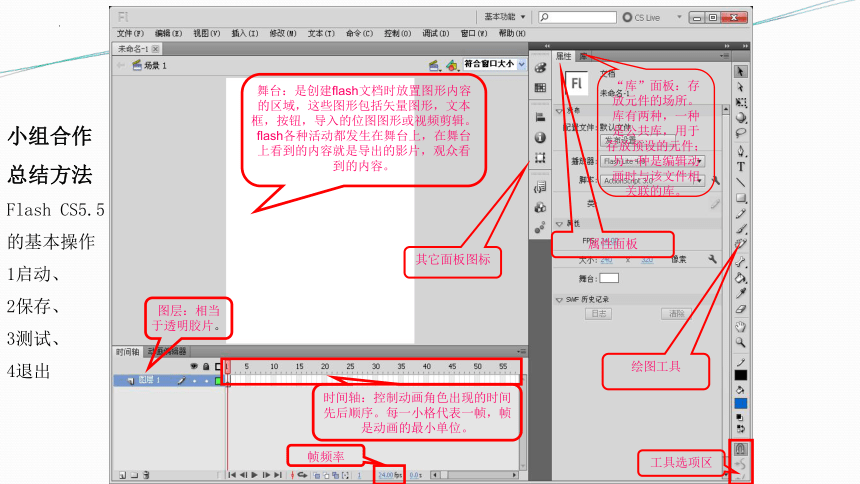Activate the Hand tool

(x=740, y=327)
